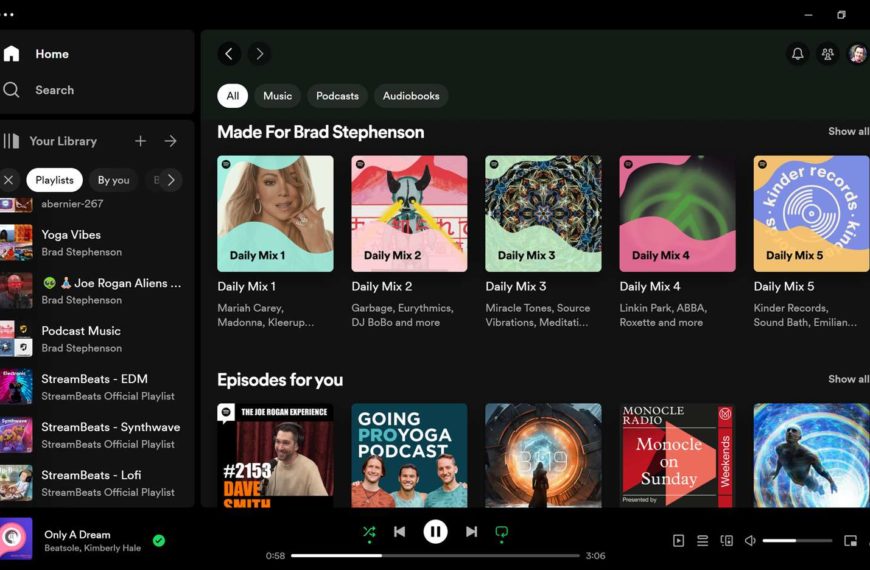Open the user profile avatar menu
The width and height of the screenshot is (870, 570).
point(857,54)
